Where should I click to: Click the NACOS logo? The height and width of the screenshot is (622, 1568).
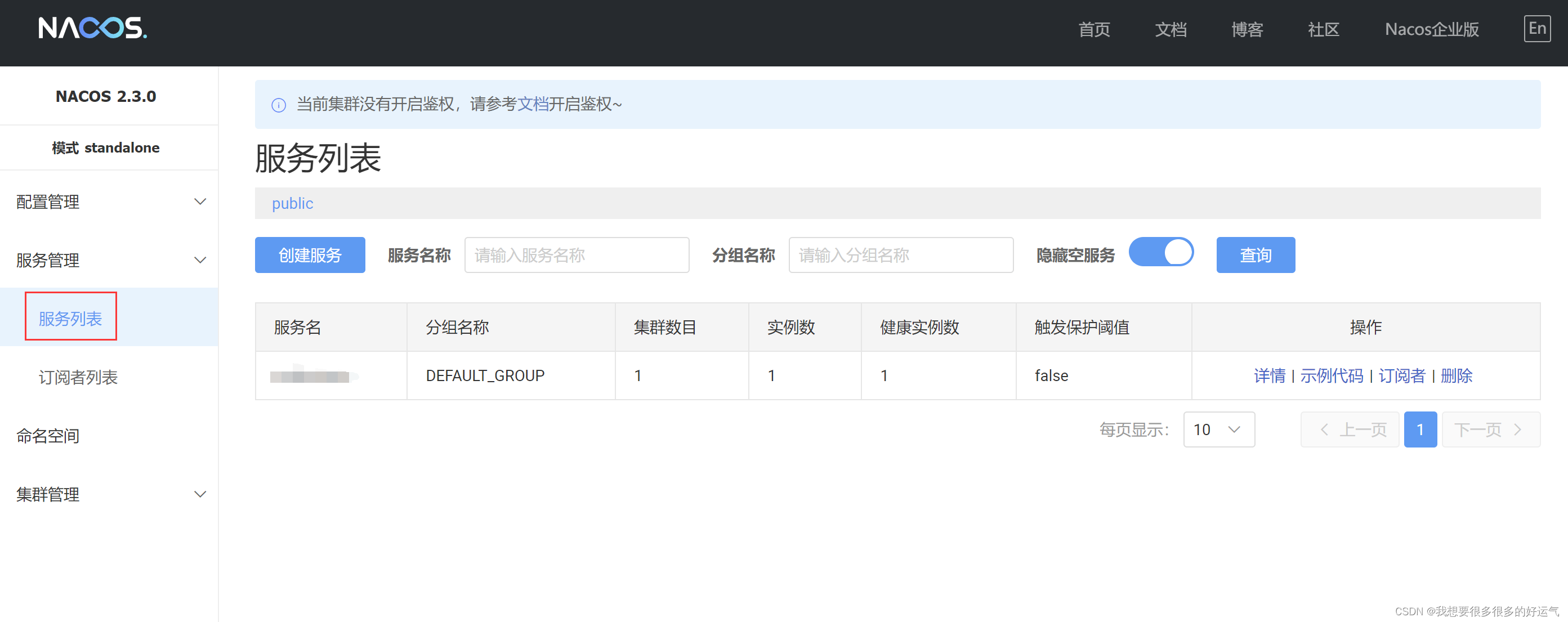click(91, 29)
